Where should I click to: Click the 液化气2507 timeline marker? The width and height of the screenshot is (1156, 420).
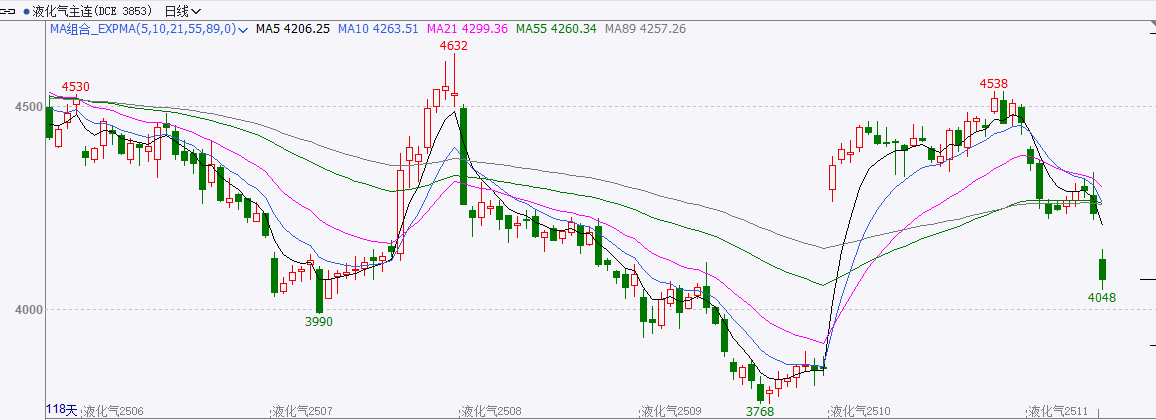click(302, 411)
